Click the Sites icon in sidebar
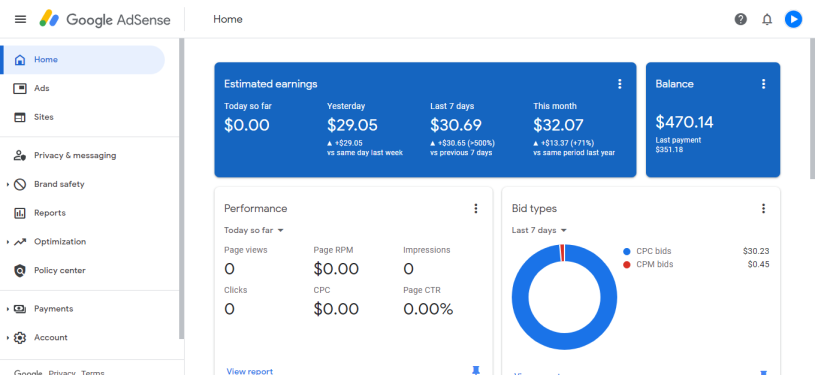This screenshot has width=815, height=375. click(20, 117)
